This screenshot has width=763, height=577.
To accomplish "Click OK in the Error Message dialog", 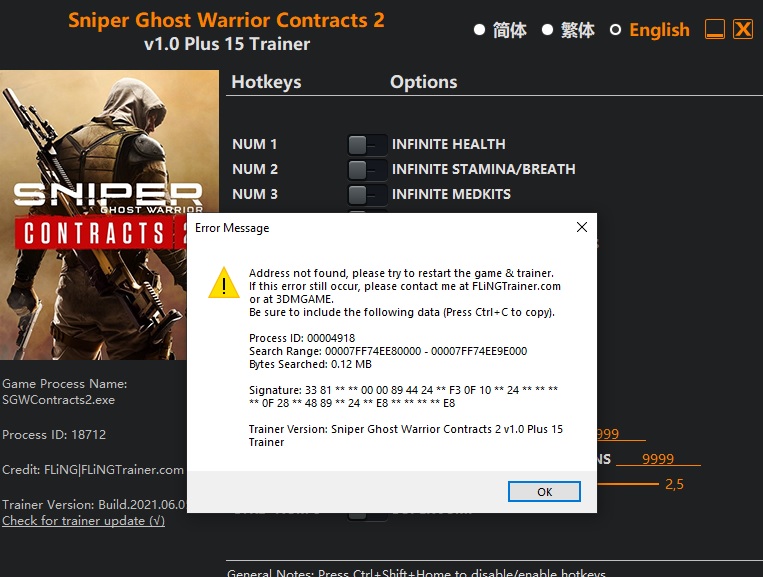I will [x=544, y=491].
